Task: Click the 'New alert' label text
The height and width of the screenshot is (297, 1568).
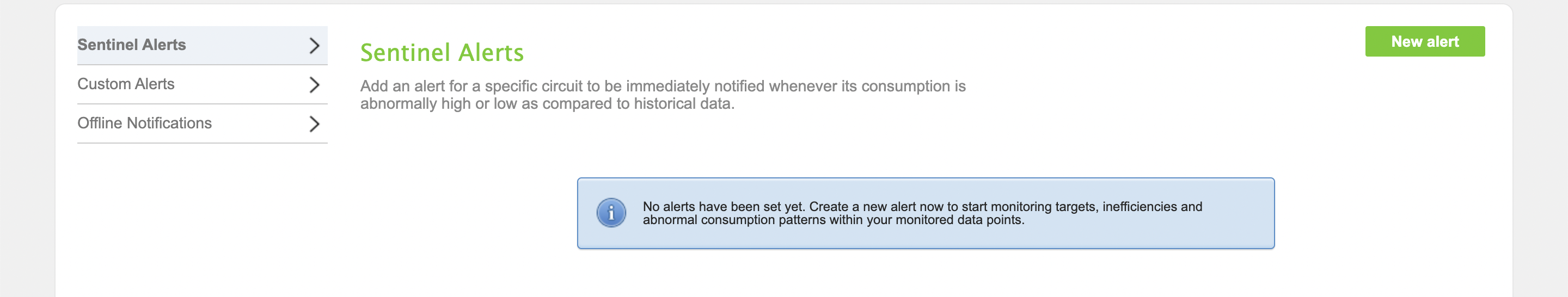Action: point(1424,41)
